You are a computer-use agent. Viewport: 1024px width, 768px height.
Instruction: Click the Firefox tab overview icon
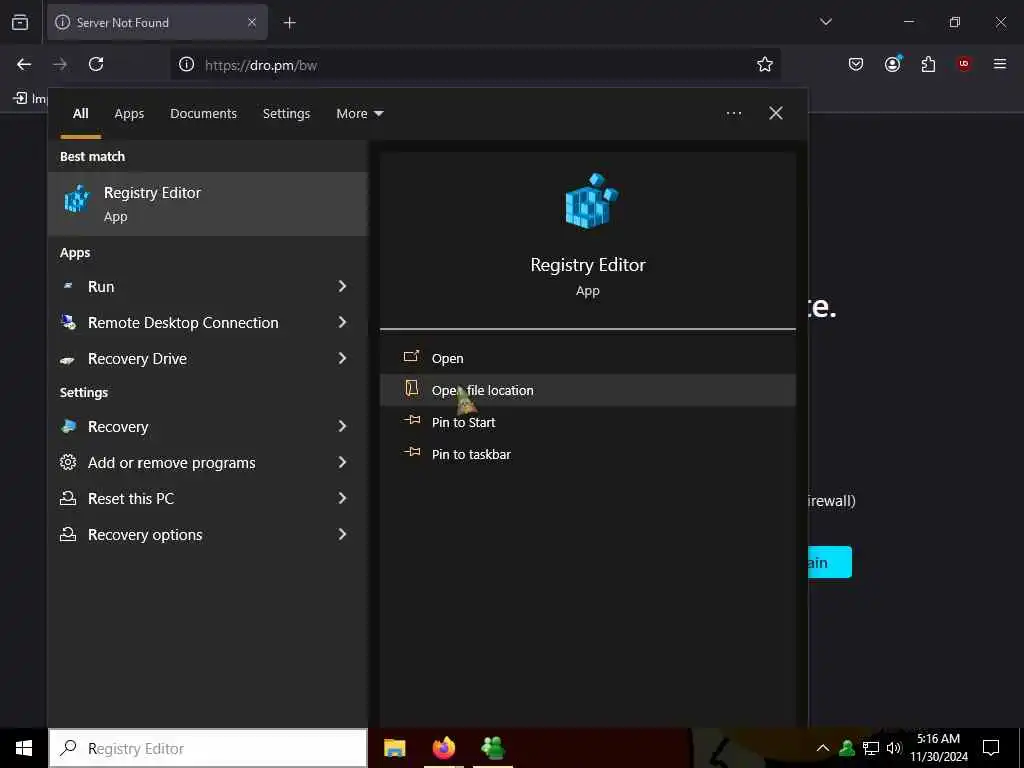pos(20,22)
